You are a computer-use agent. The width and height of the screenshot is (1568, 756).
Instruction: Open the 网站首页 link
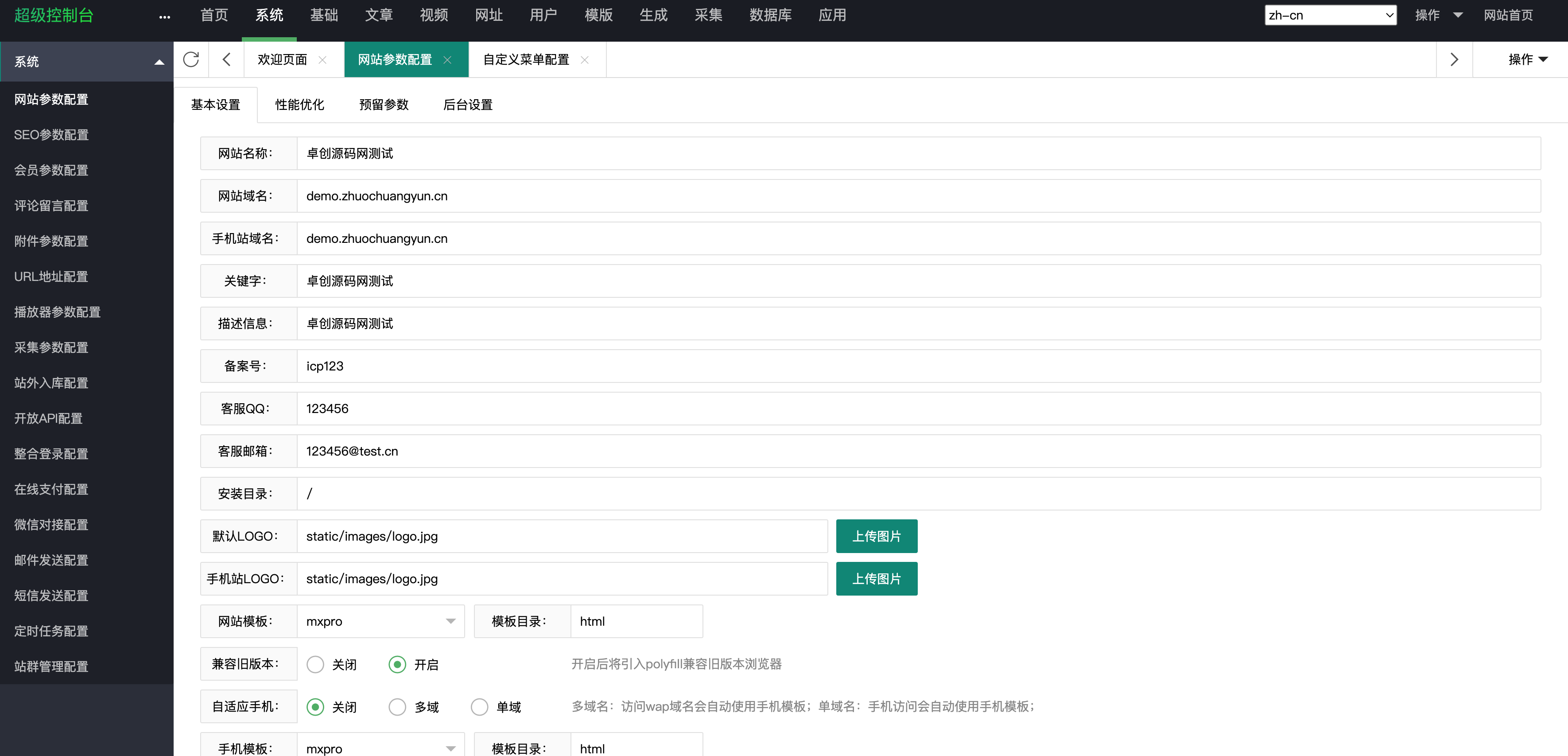pyautogui.click(x=1508, y=15)
